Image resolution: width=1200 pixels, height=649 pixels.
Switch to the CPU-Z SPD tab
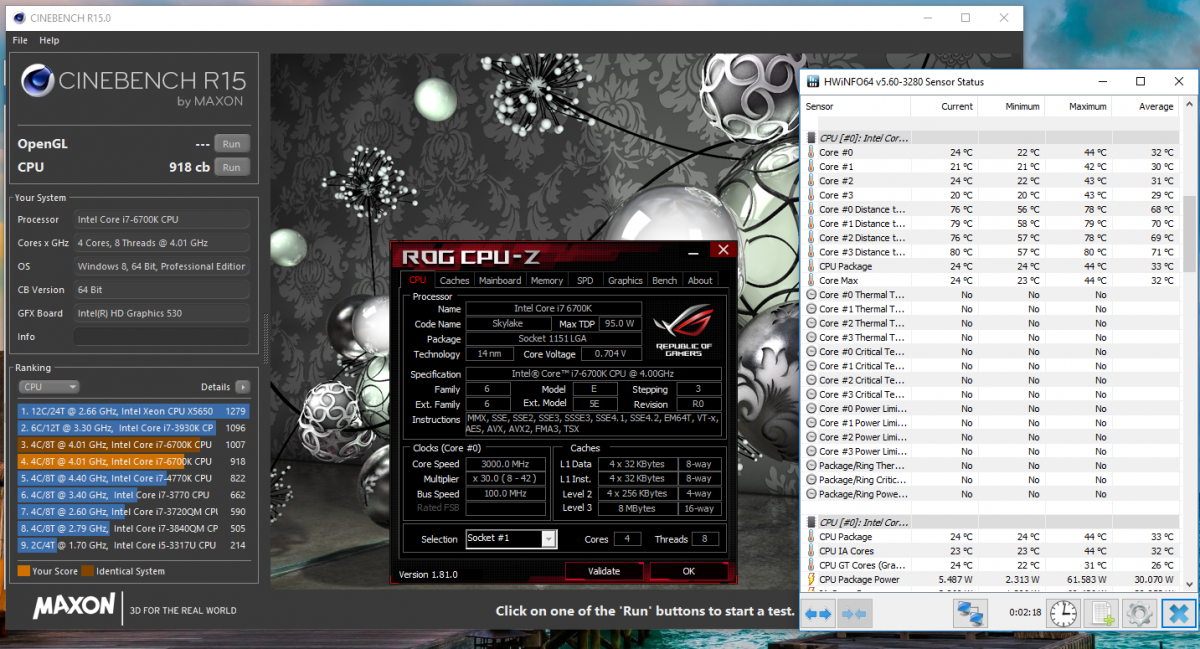pyautogui.click(x=585, y=280)
